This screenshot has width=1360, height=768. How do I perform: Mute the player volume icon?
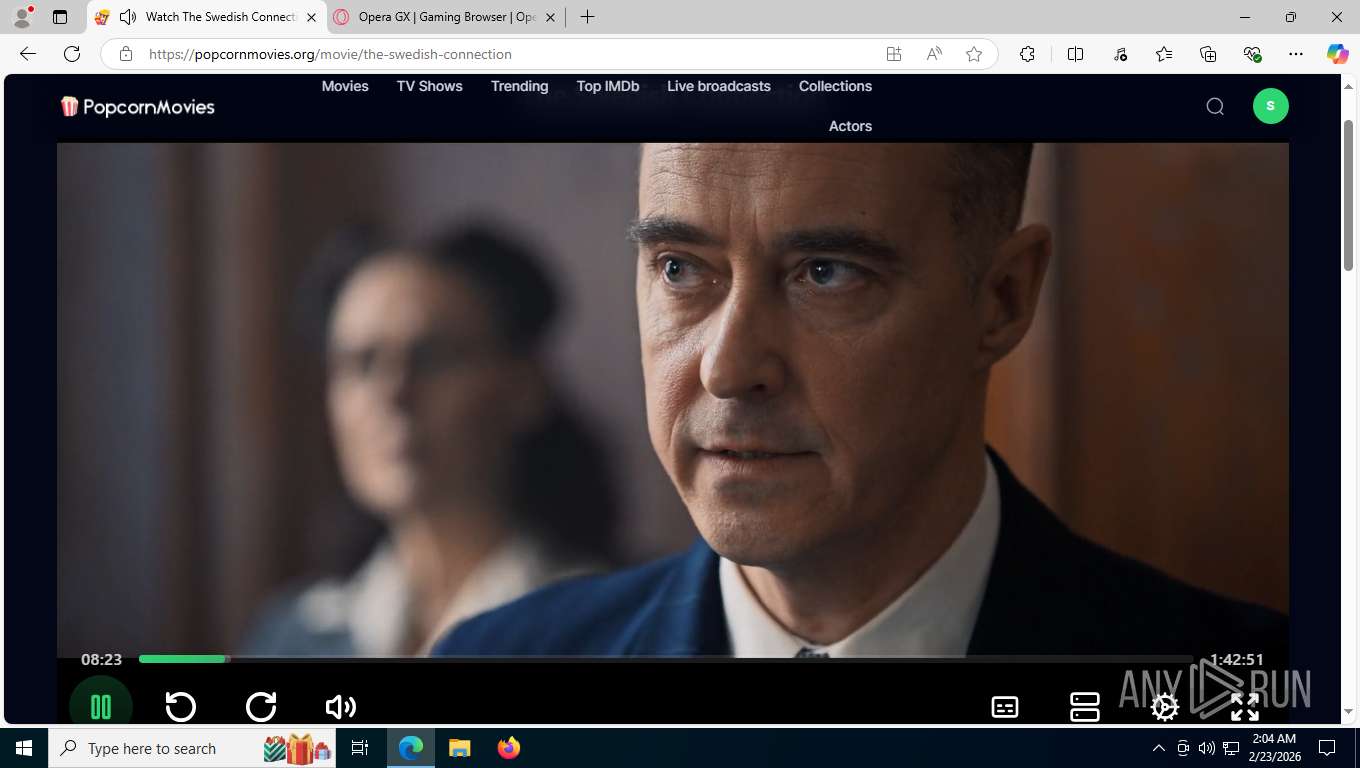[341, 707]
